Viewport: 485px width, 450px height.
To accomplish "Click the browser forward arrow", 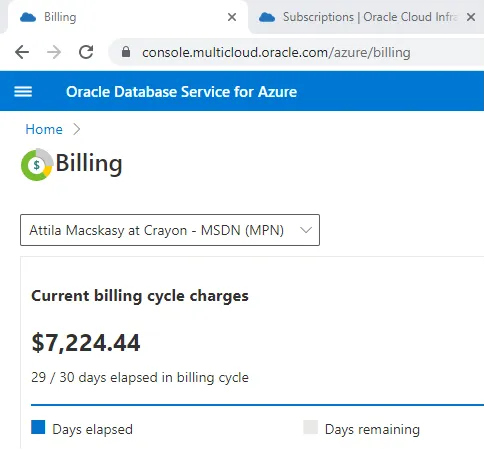I will (x=54, y=52).
